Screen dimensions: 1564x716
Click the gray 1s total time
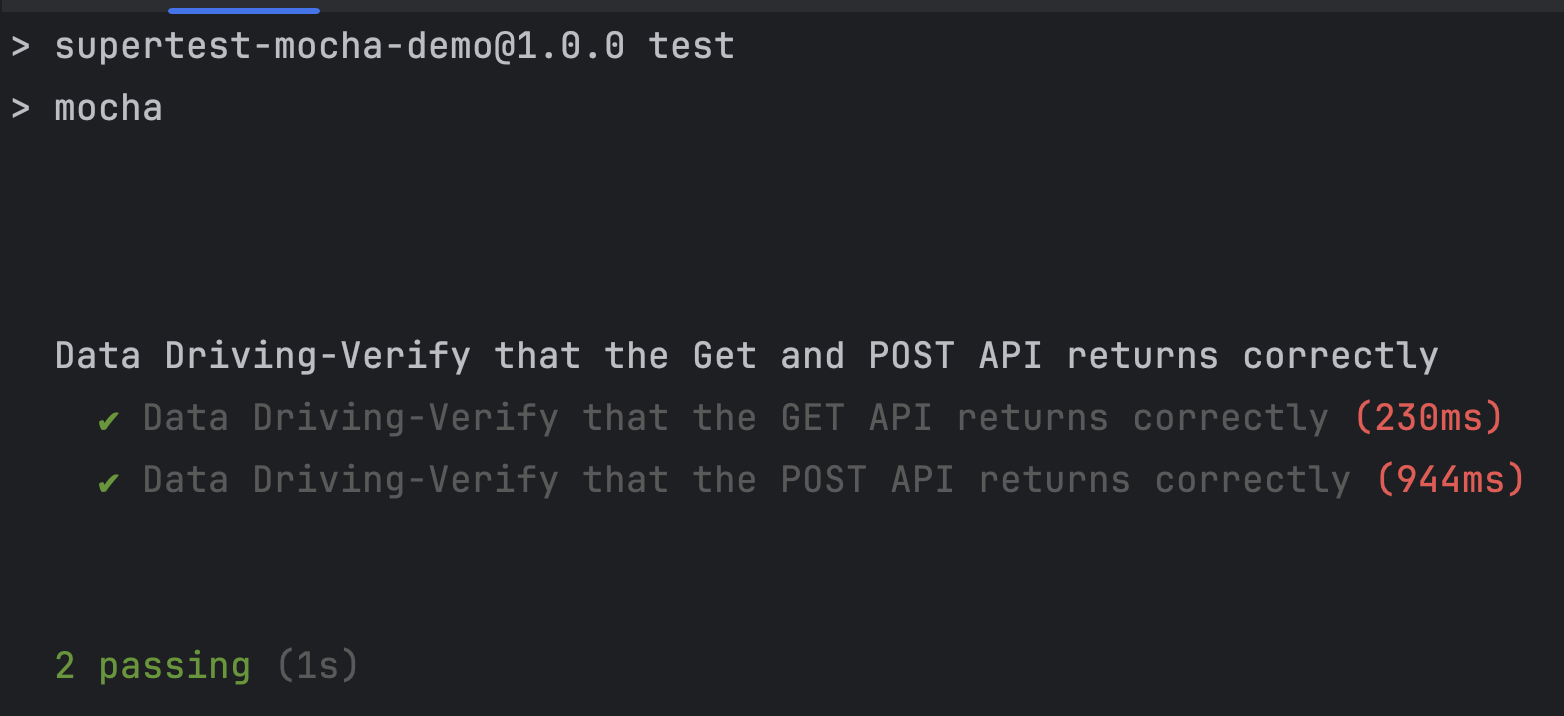(317, 667)
